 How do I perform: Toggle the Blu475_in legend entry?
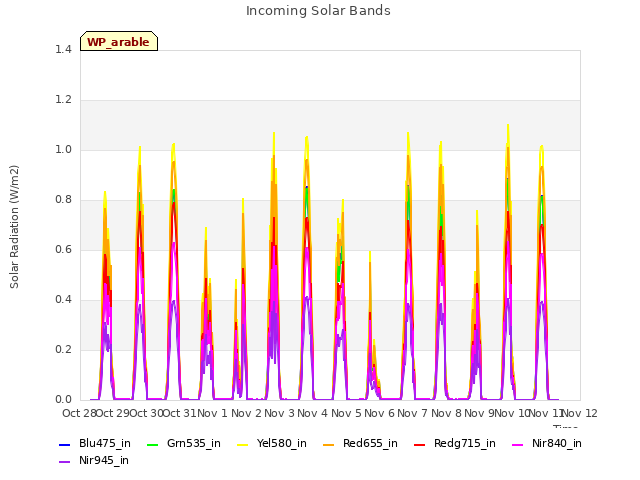(x=95, y=443)
